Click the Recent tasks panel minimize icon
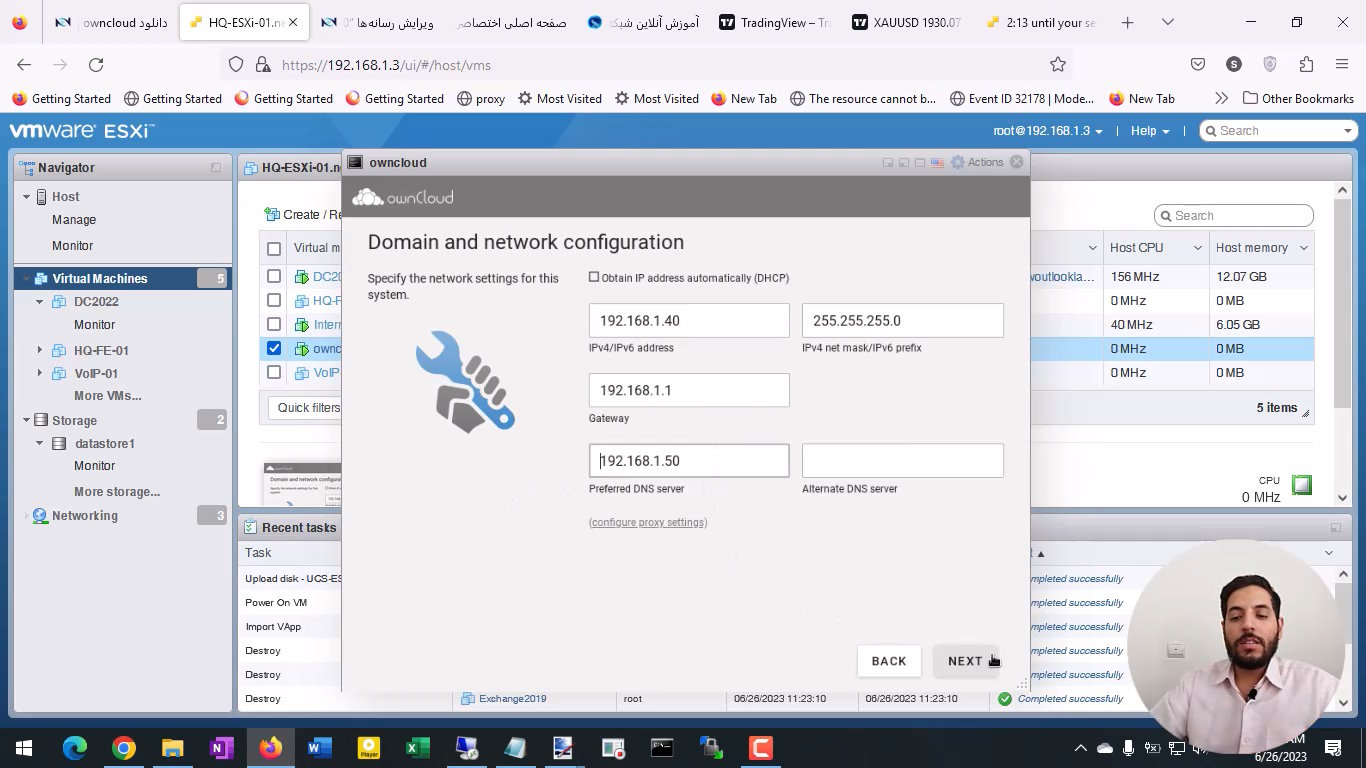The width and height of the screenshot is (1366, 768). click(x=1335, y=527)
